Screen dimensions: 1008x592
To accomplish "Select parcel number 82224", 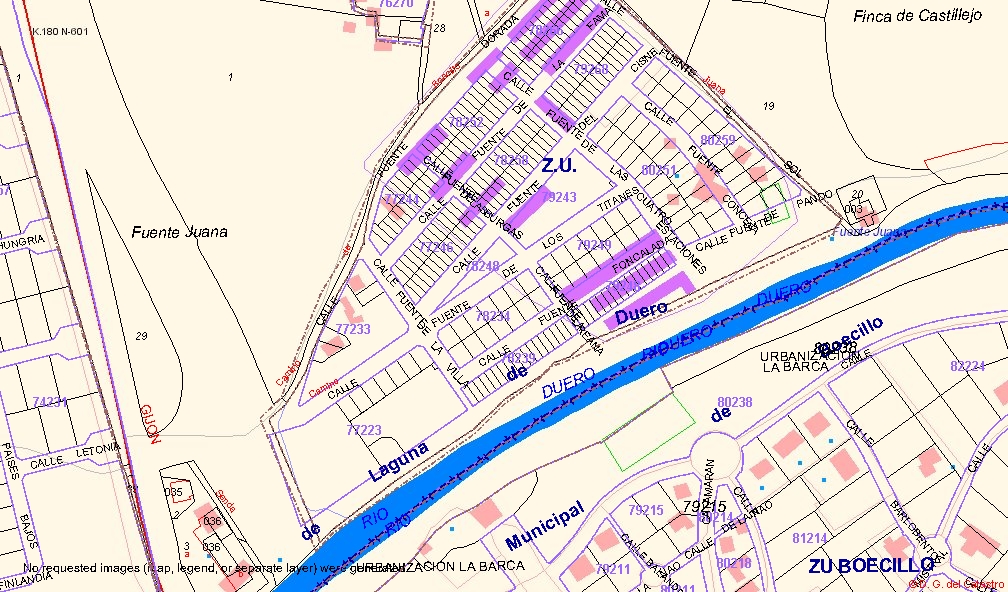I will 967,367.
